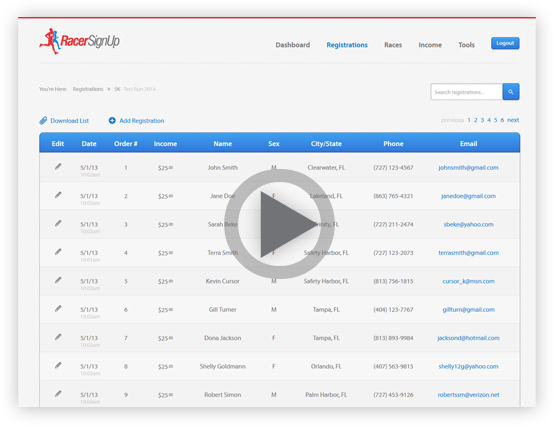Image resolution: width=554 pixels, height=426 pixels.
Task: Click the edit pencil for John Smith
Action: 58,166
